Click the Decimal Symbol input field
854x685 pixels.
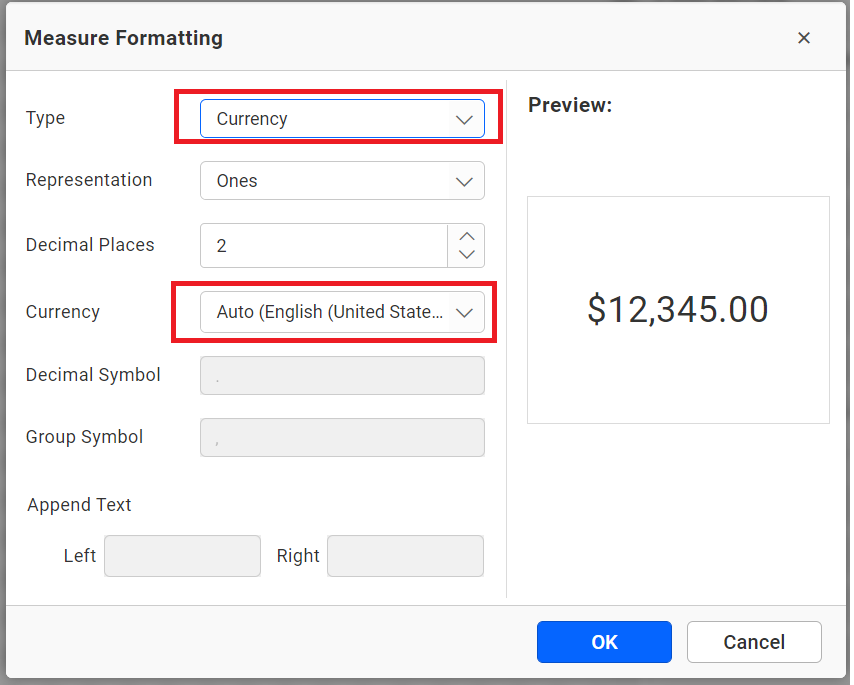[342, 375]
